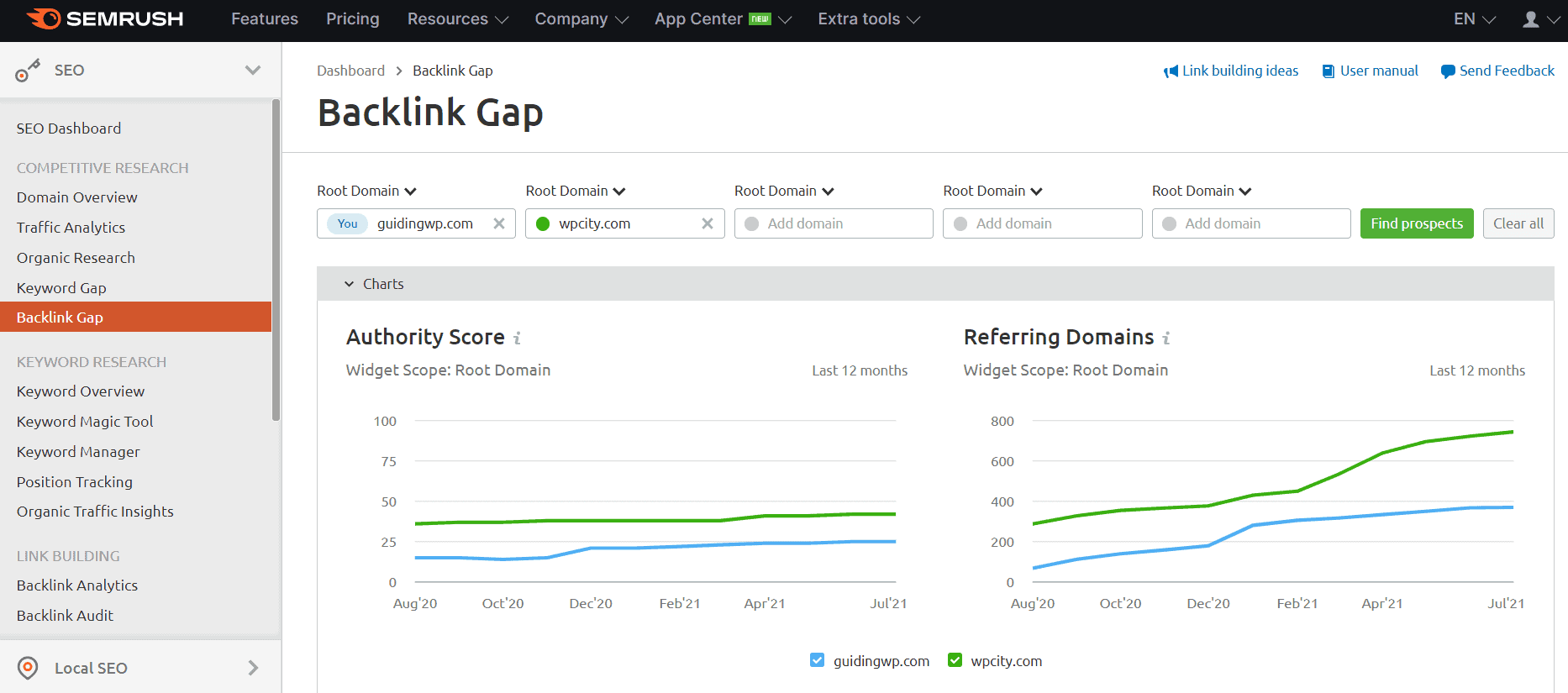Remove guidingwp.com with its X icon
This screenshot has height=693, width=1568.
click(x=499, y=223)
